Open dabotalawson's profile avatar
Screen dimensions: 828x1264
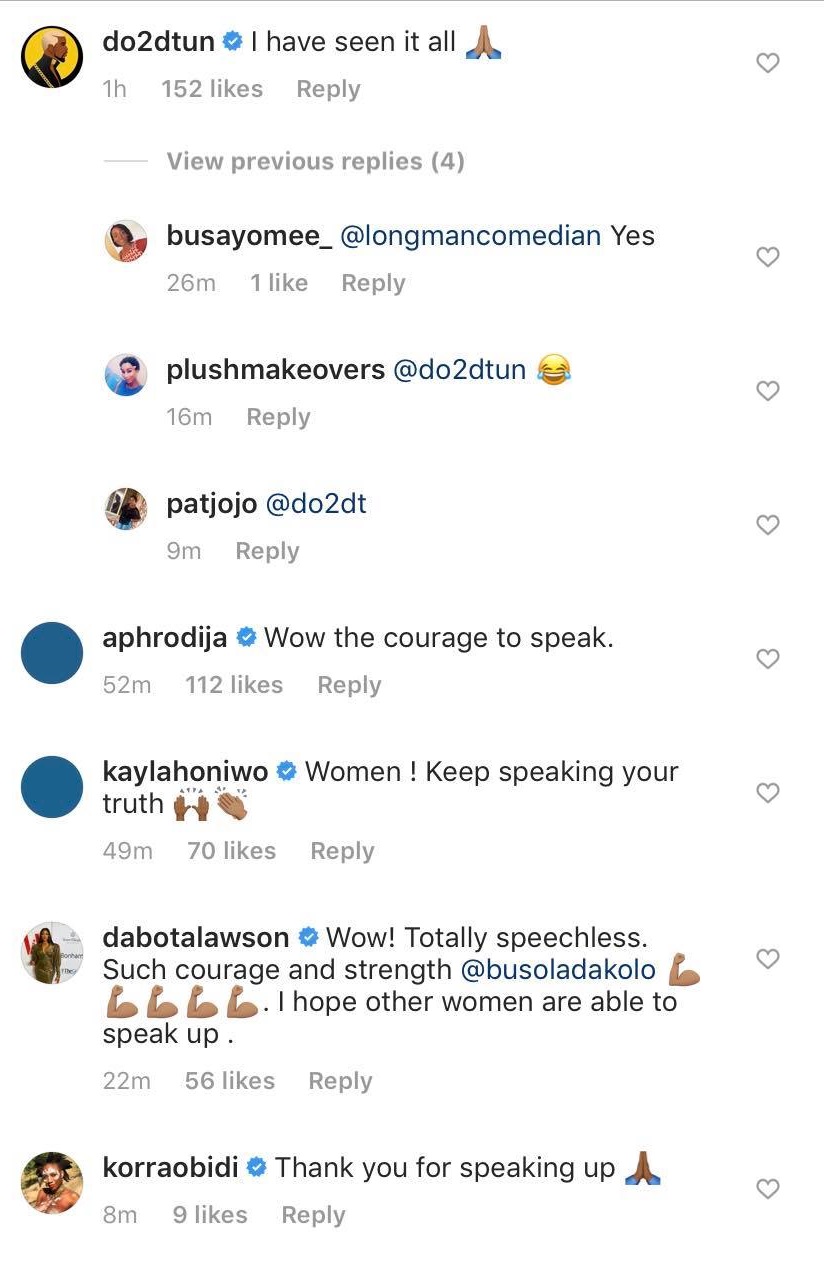52,953
